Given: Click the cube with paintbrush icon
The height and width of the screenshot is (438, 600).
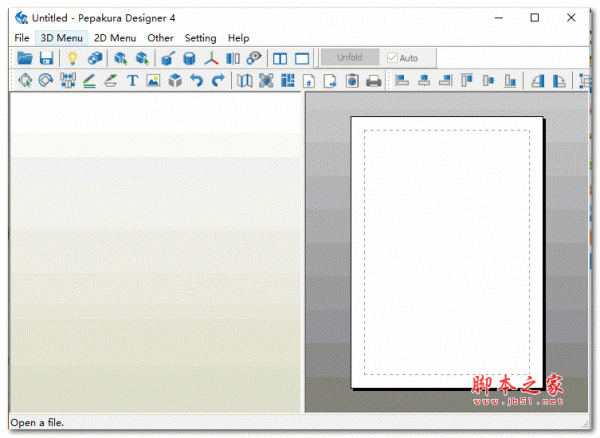Looking at the screenshot, I should pos(168,58).
